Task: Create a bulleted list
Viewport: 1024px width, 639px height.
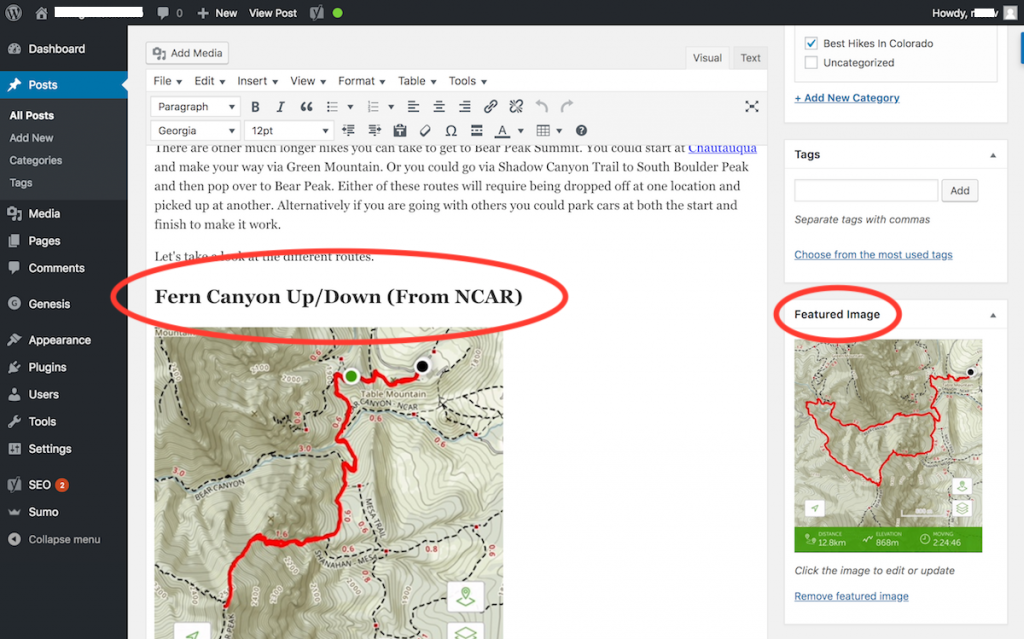Action: (332, 106)
